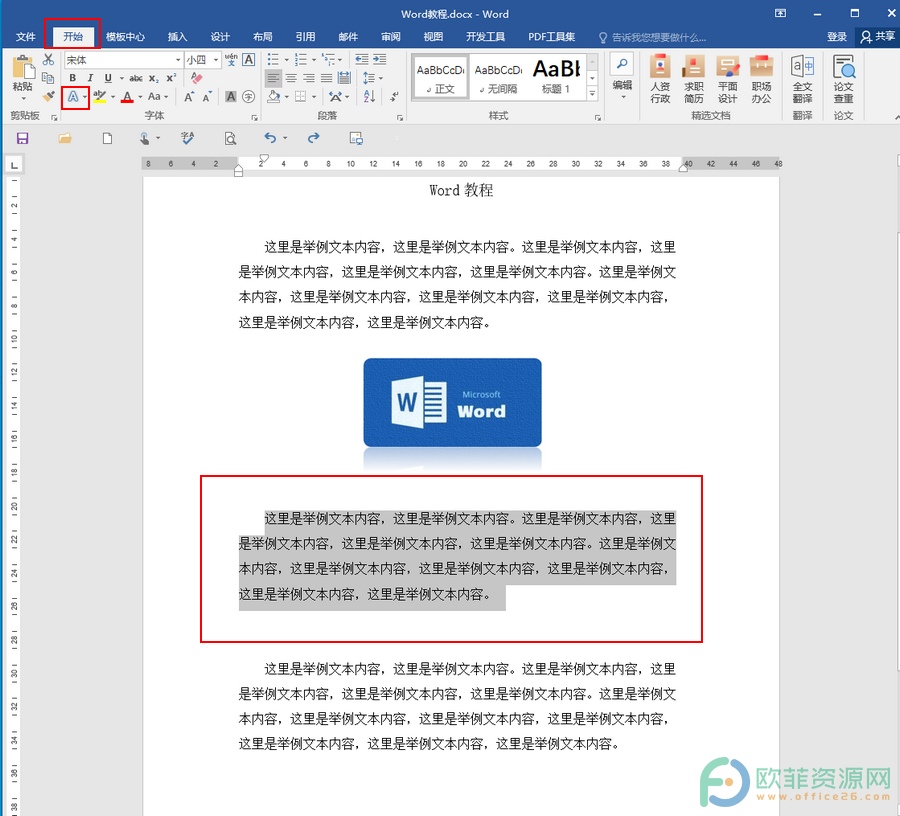Decrease font size with the shrink-font A
The height and width of the screenshot is (816, 900).
pyautogui.click(x=207, y=96)
